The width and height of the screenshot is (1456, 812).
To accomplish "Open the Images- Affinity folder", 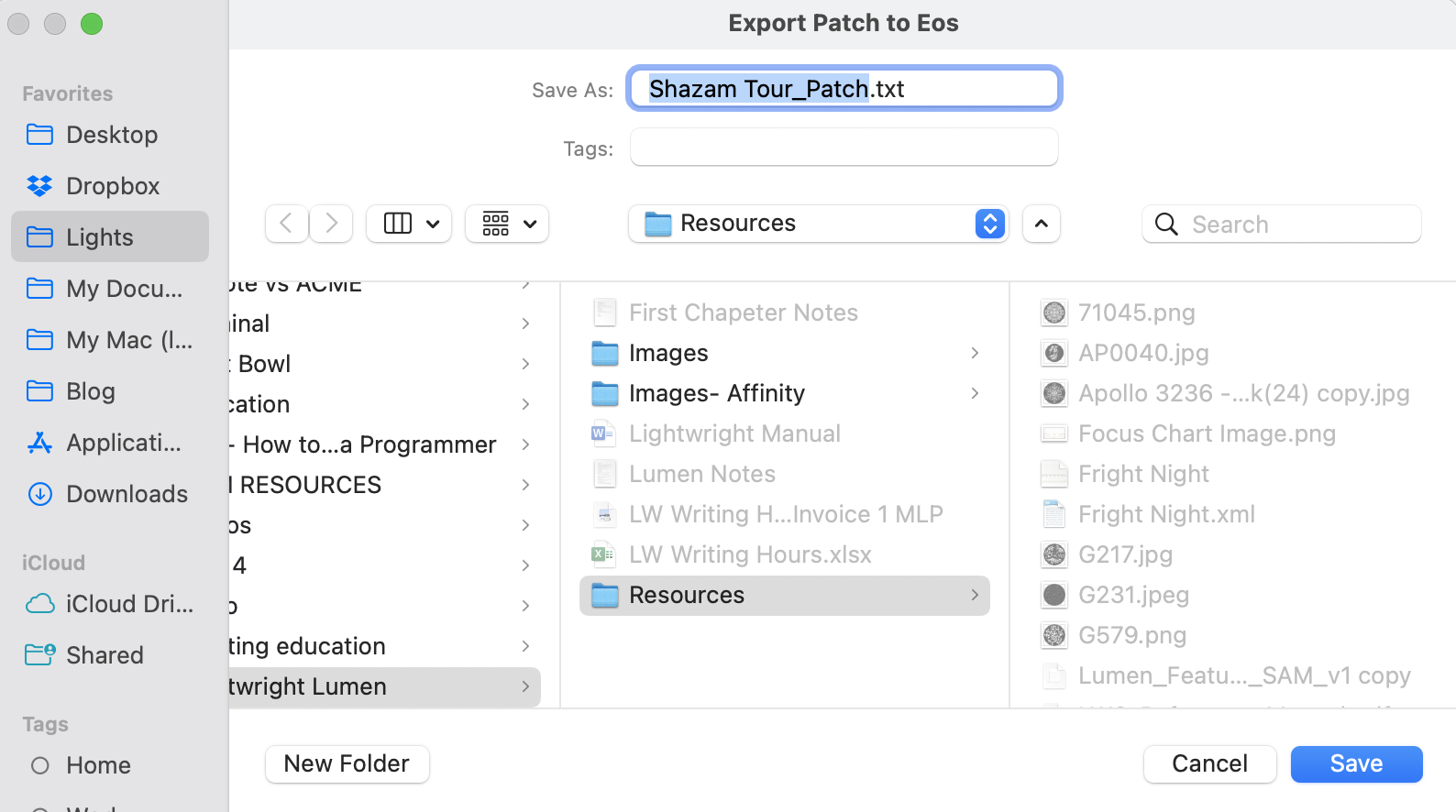I will pos(716,393).
